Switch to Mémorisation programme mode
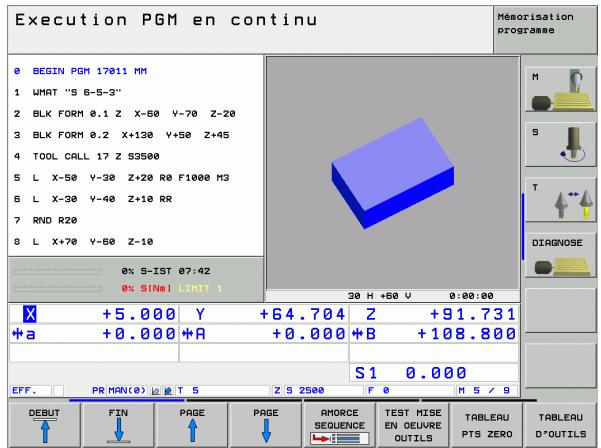This screenshot has height=448, width=601. (545, 30)
